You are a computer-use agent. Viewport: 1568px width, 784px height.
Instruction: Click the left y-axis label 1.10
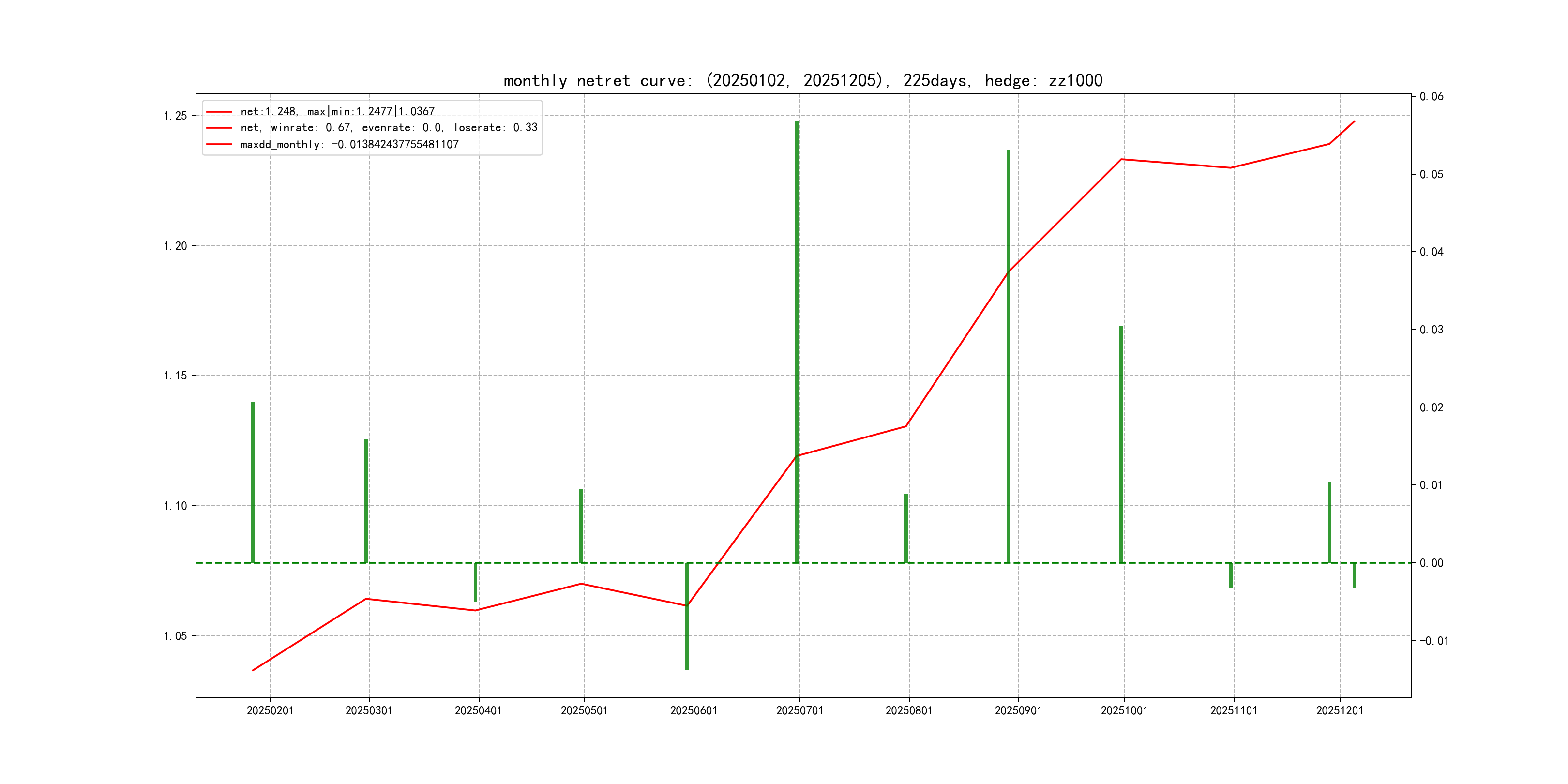[175, 506]
